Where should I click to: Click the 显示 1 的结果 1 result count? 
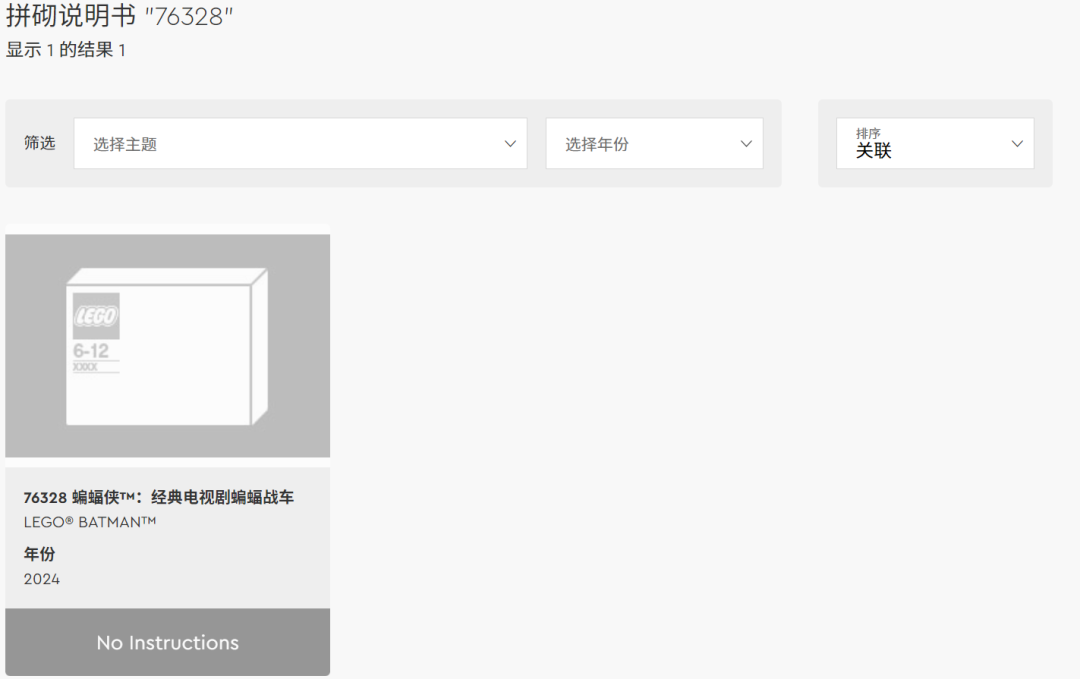(x=65, y=50)
